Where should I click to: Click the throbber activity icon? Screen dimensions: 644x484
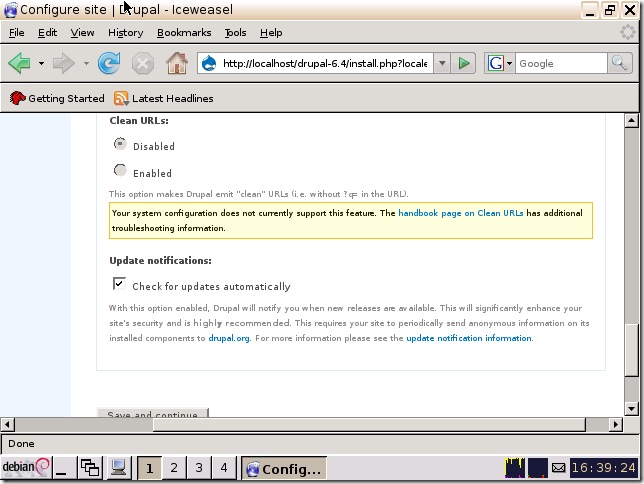tap(628, 32)
